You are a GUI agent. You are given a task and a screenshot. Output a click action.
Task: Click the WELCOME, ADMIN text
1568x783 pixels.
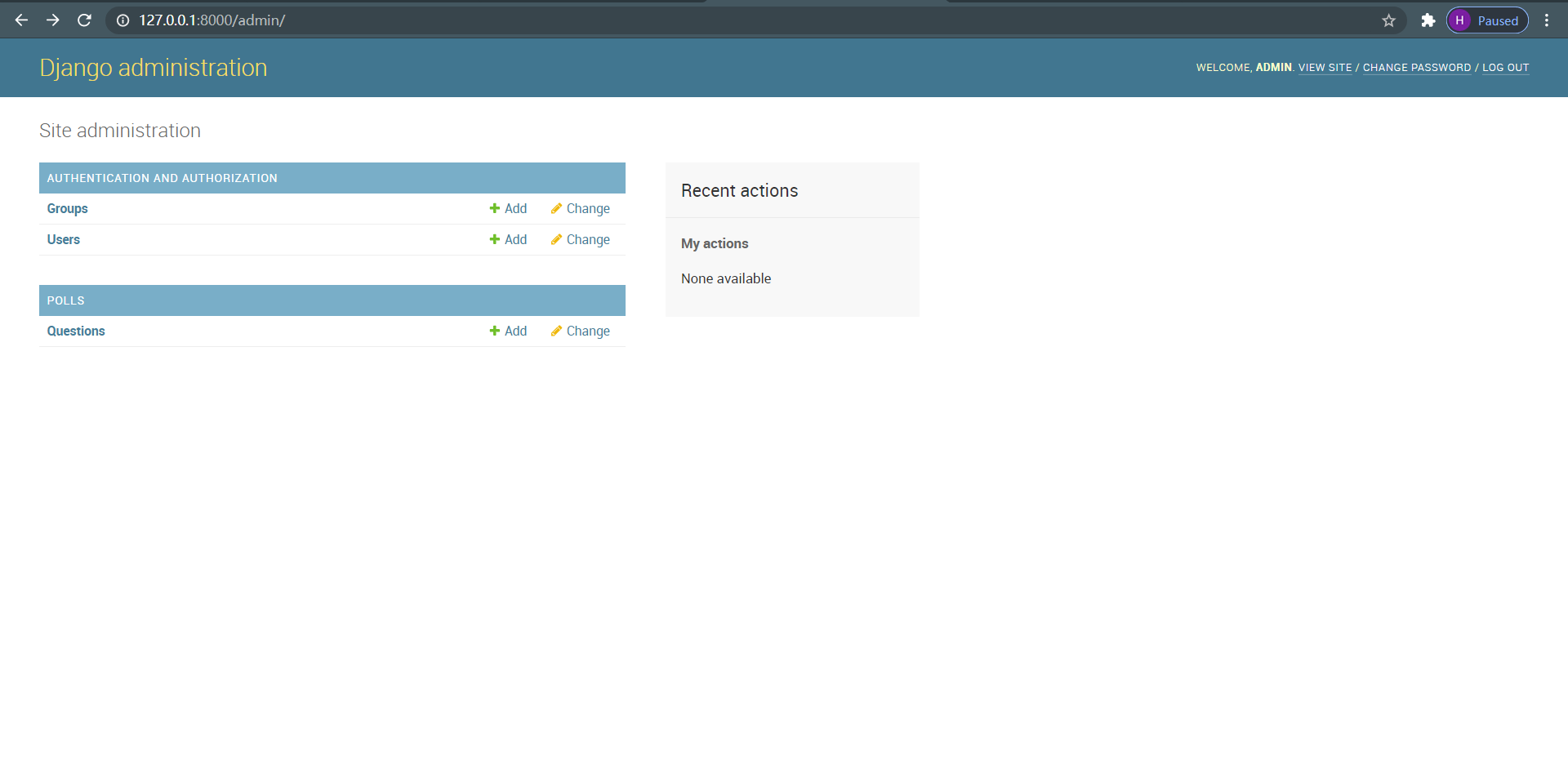click(x=1244, y=68)
